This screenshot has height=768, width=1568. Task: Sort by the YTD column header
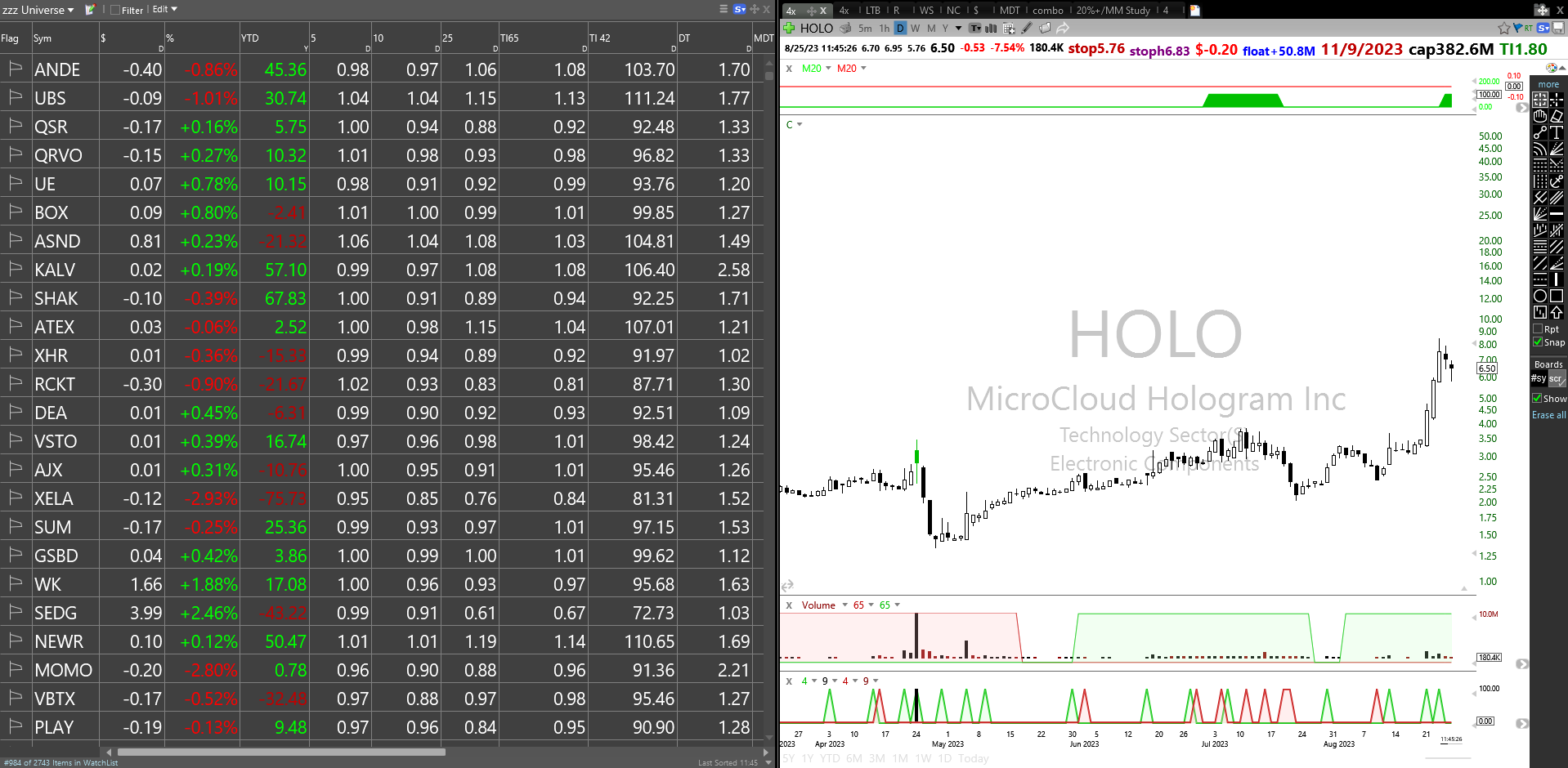[x=275, y=38]
